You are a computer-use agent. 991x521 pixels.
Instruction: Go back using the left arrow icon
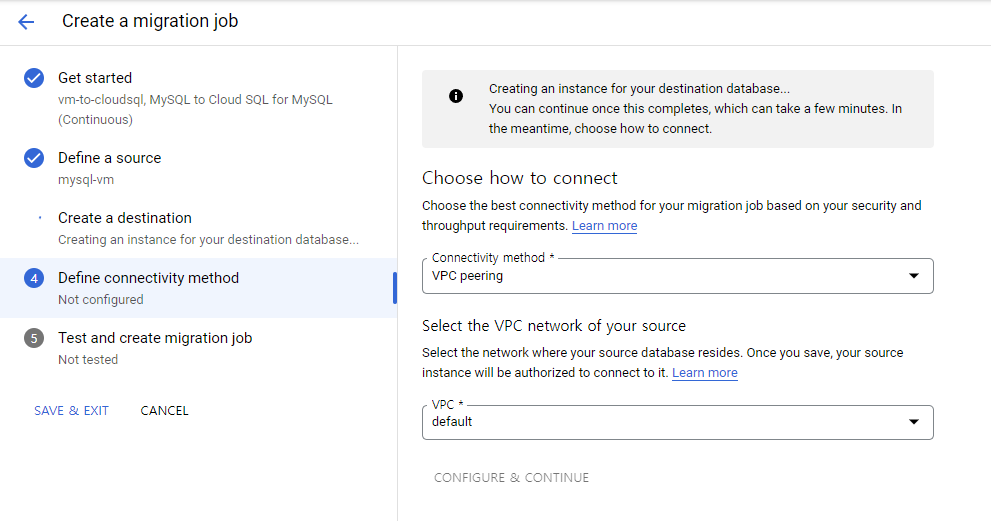pyautogui.click(x=26, y=22)
